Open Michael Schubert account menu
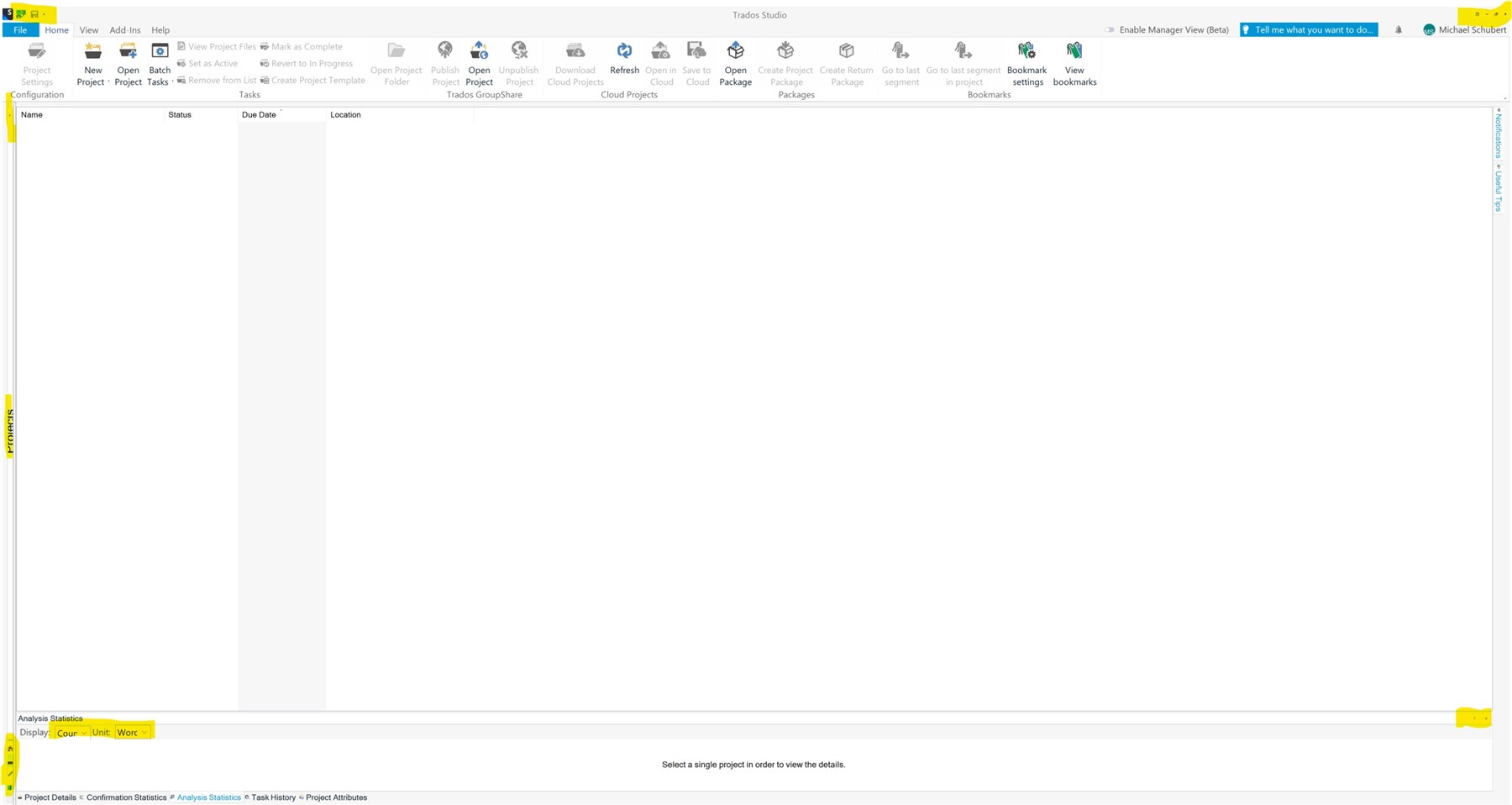Screen dimensions: 1512x805 pyautogui.click(x=1464, y=30)
